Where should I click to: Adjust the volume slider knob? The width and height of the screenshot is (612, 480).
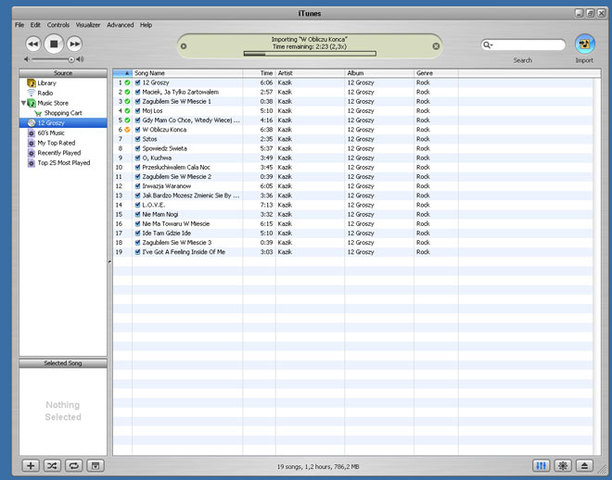point(71,59)
